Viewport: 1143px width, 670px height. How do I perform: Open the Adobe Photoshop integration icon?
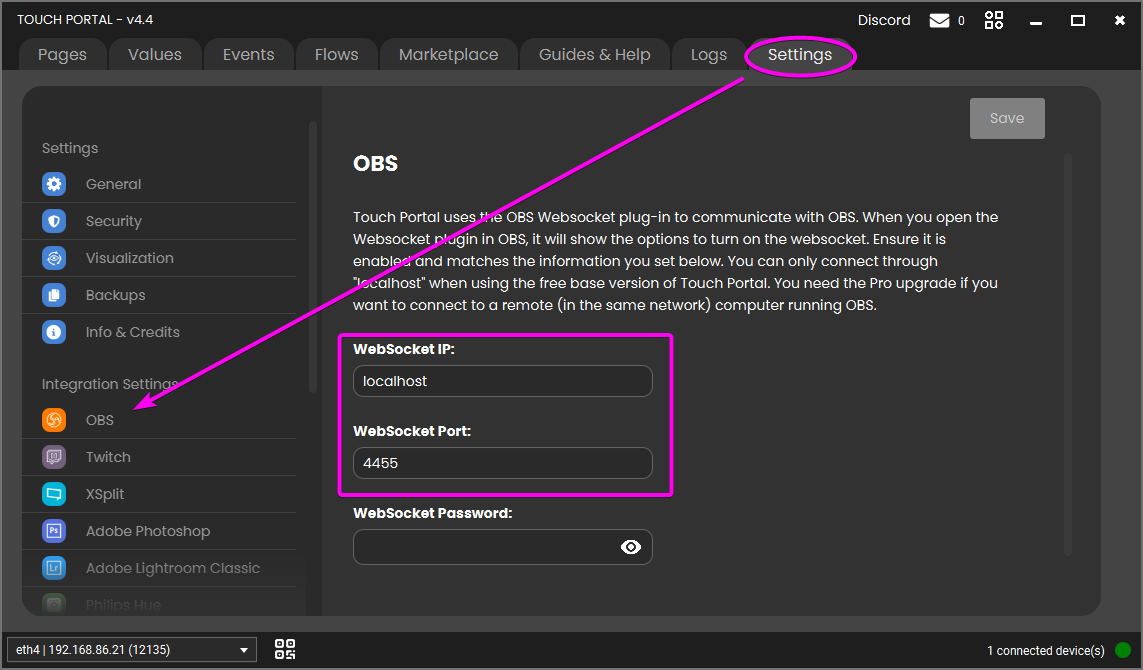[54, 531]
